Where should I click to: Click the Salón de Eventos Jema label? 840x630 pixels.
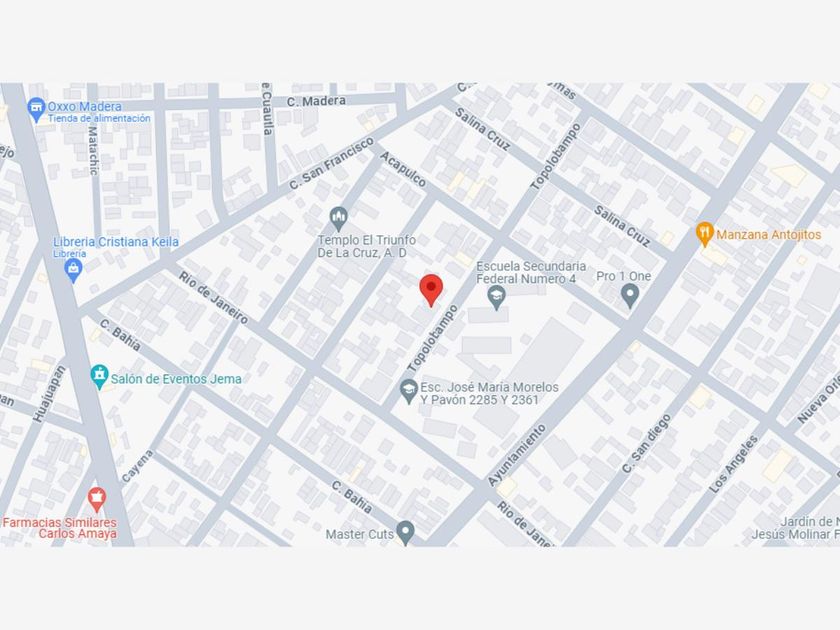point(176,379)
